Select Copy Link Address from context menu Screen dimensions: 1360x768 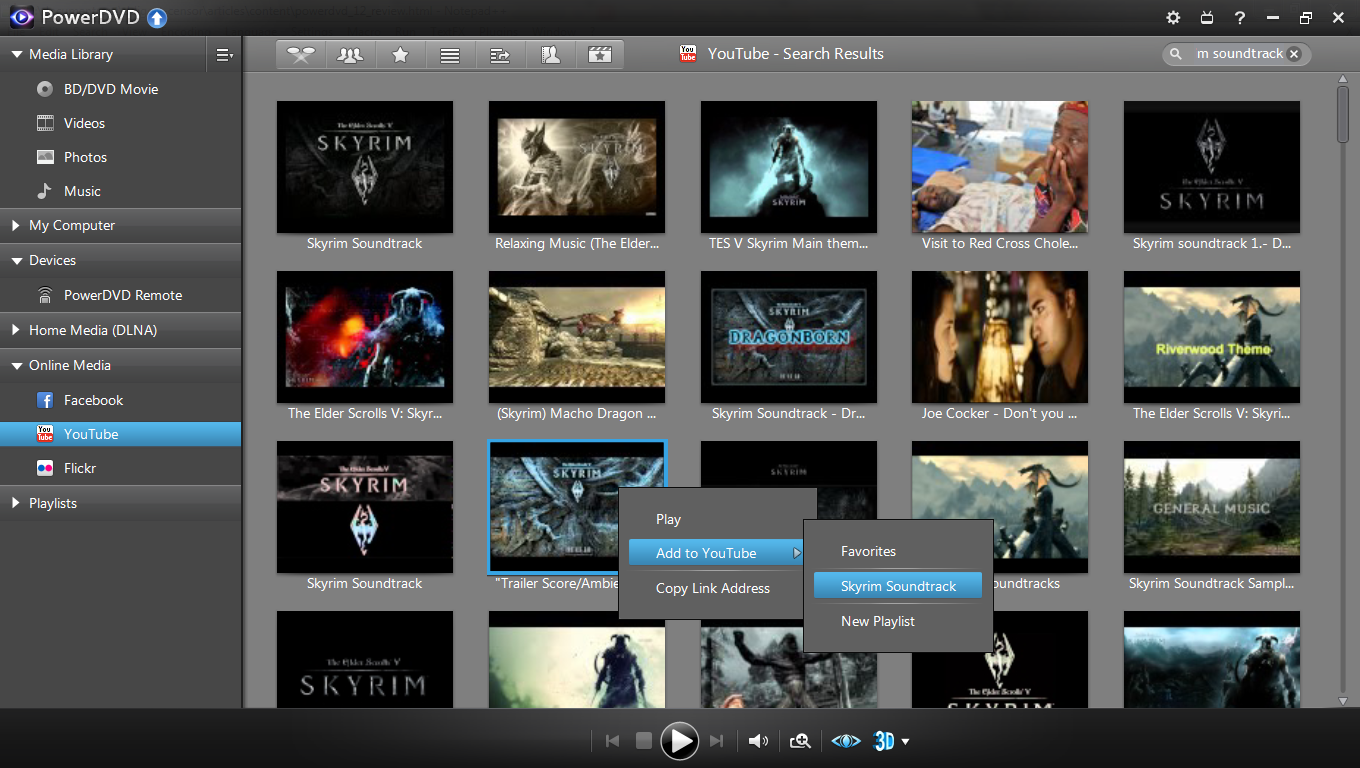[x=712, y=588]
